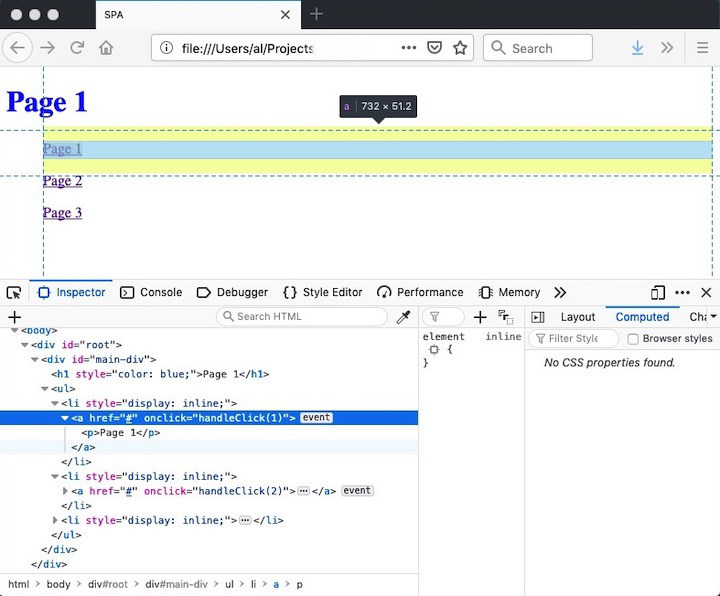The width and height of the screenshot is (720, 596).
Task: Create a new node in markup
Action: [x=14, y=317]
